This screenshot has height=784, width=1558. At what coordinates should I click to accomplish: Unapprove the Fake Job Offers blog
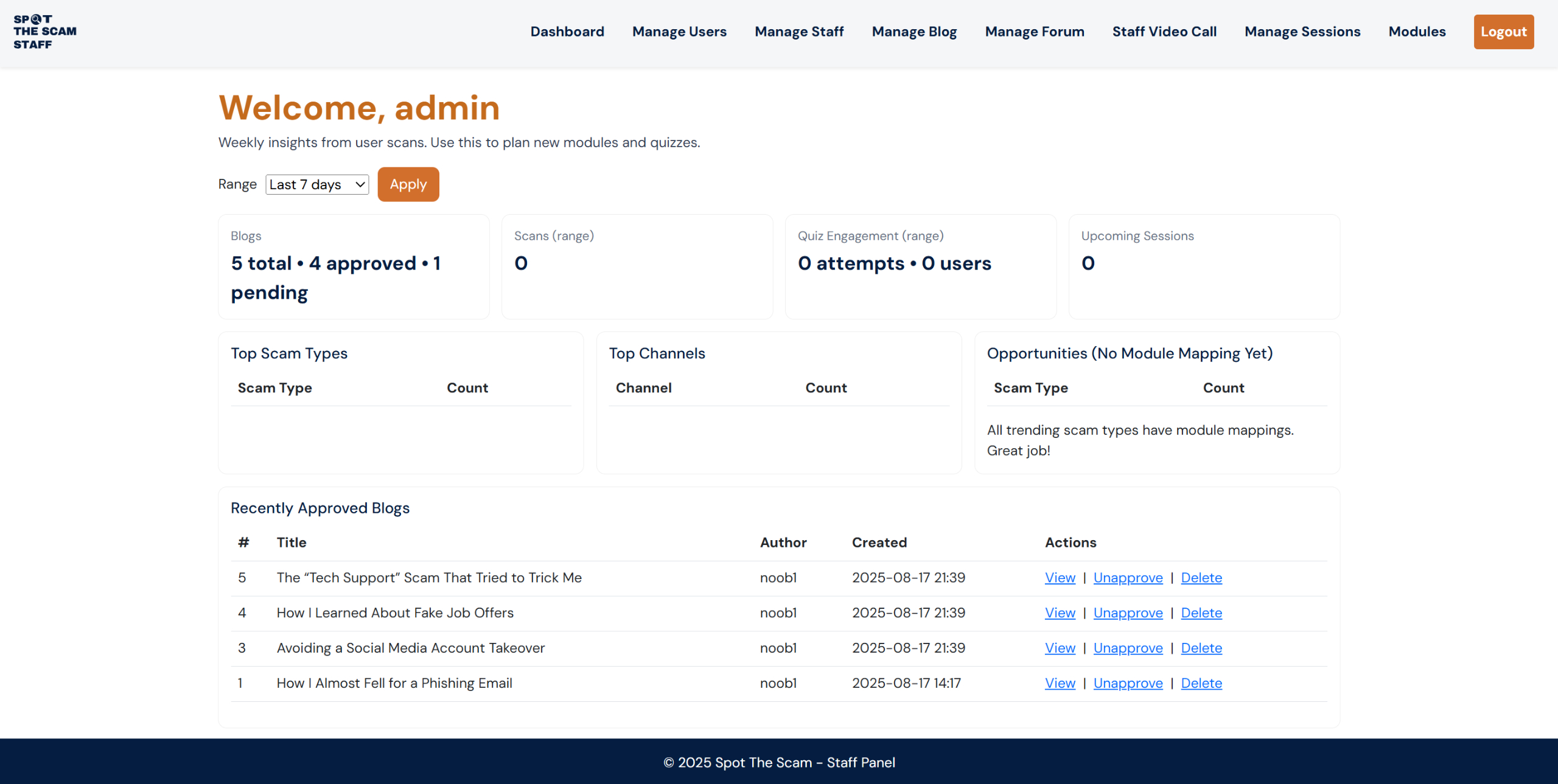pyautogui.click(x=1127, y=613)
